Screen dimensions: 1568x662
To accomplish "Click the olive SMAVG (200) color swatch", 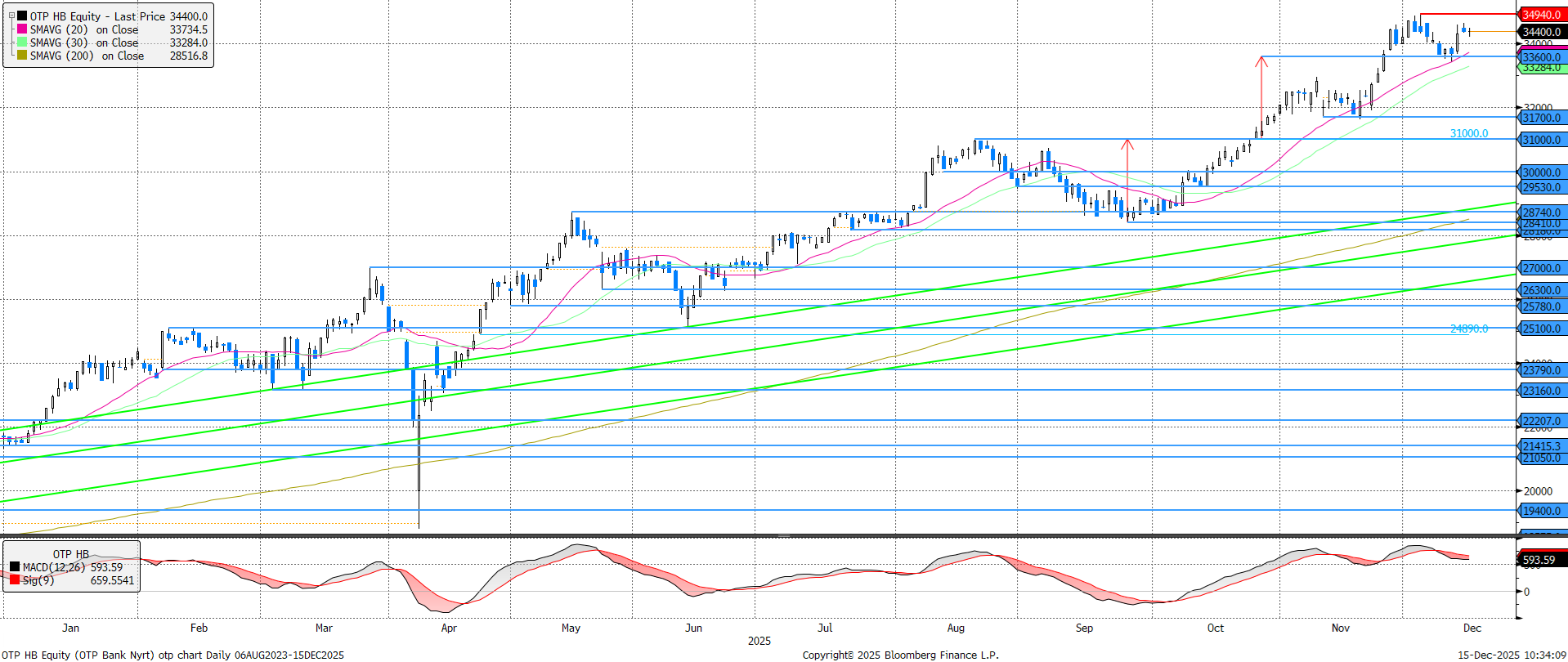I will [x=22, y=56].
